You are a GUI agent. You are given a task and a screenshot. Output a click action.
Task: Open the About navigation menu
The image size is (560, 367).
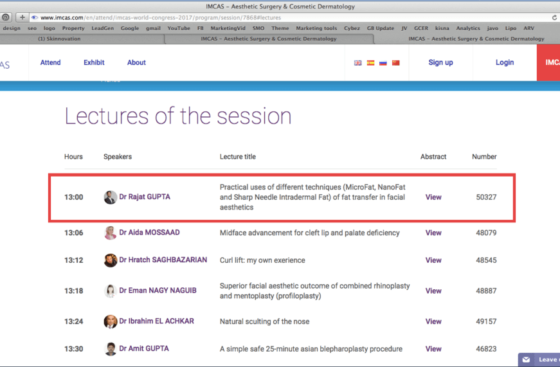(x=136, y=62)
